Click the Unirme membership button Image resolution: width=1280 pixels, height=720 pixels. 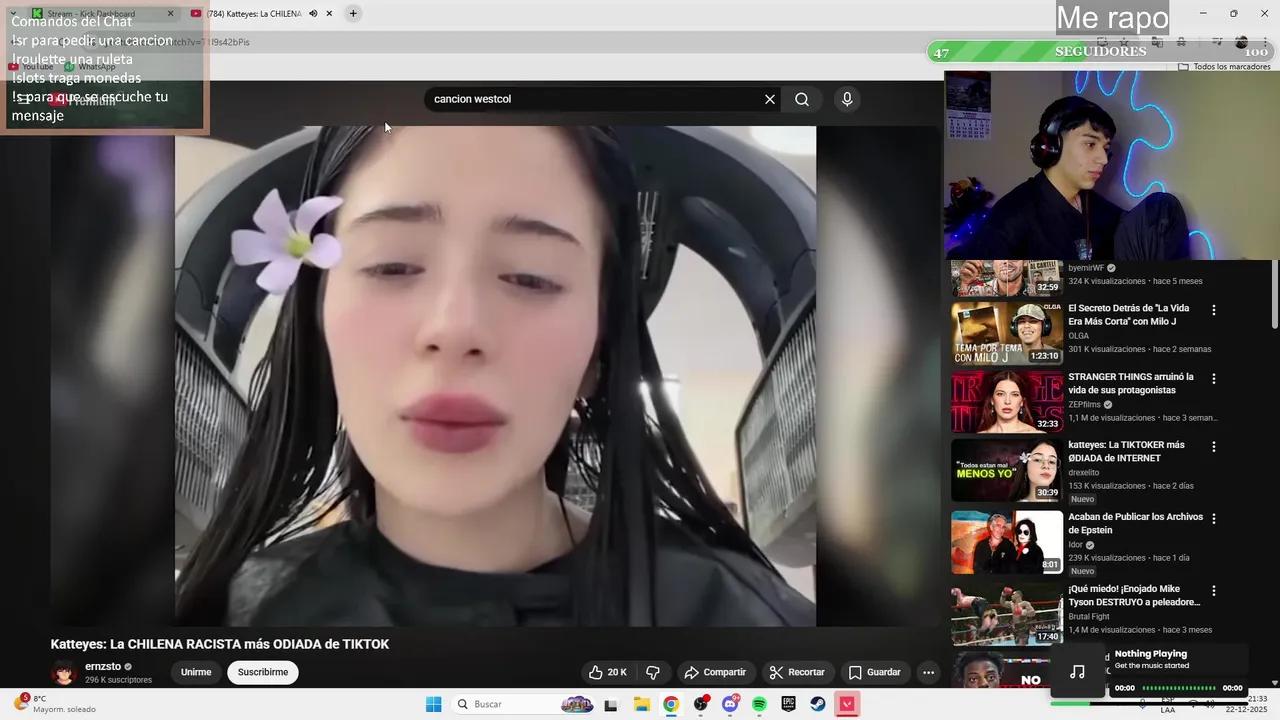click(196, 672)
